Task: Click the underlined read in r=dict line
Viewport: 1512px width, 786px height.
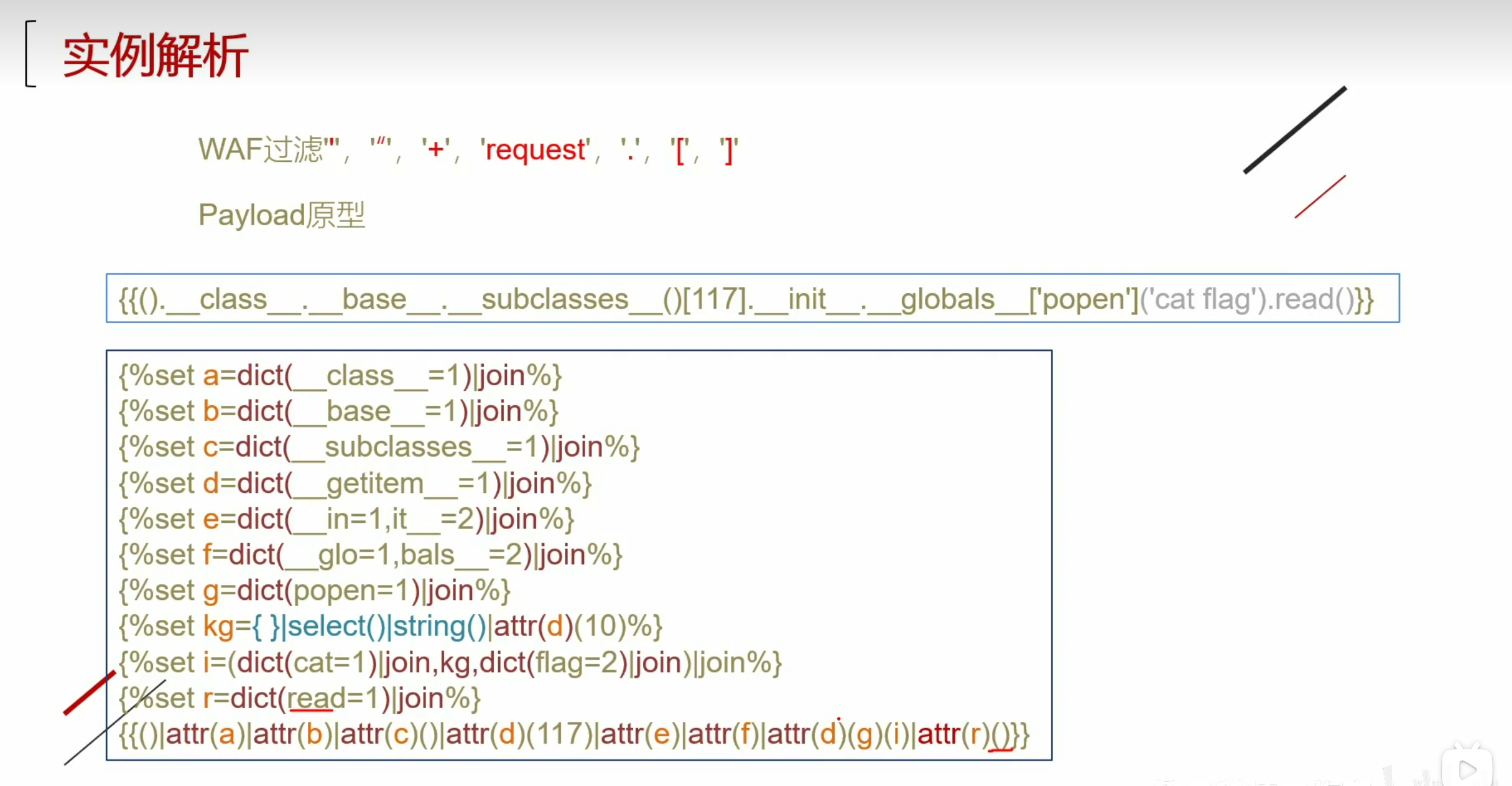Action: pos(315,699)
